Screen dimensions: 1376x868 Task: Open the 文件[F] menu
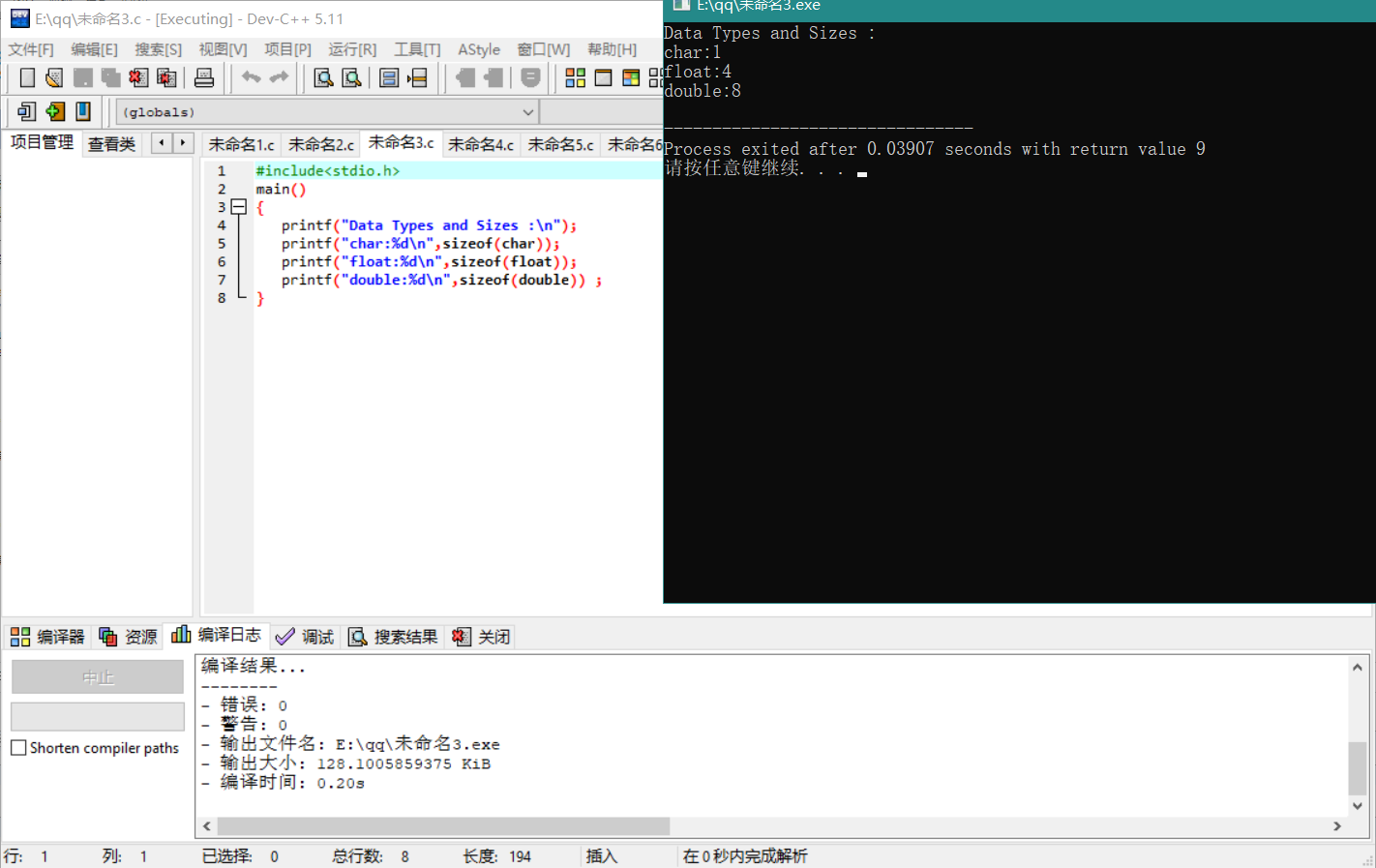[x=31, y=49]
